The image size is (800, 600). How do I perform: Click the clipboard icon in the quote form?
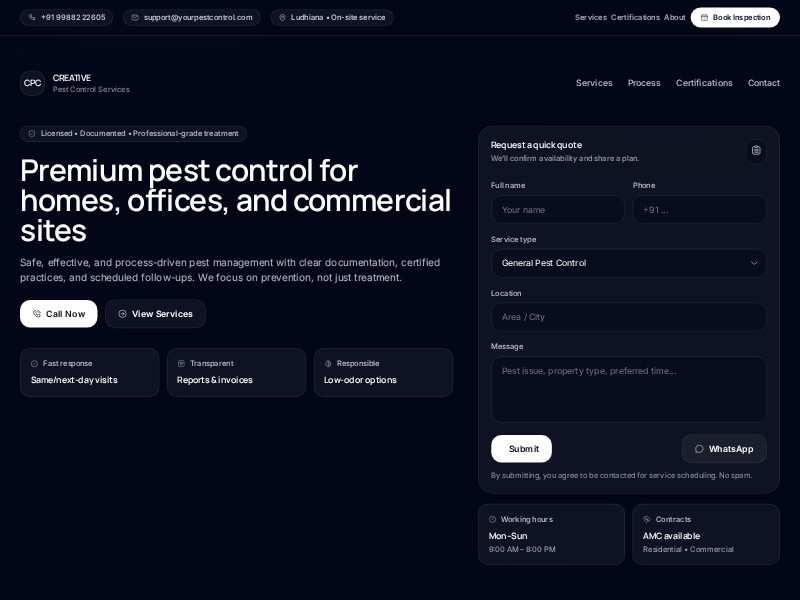(x=756, y=151)
